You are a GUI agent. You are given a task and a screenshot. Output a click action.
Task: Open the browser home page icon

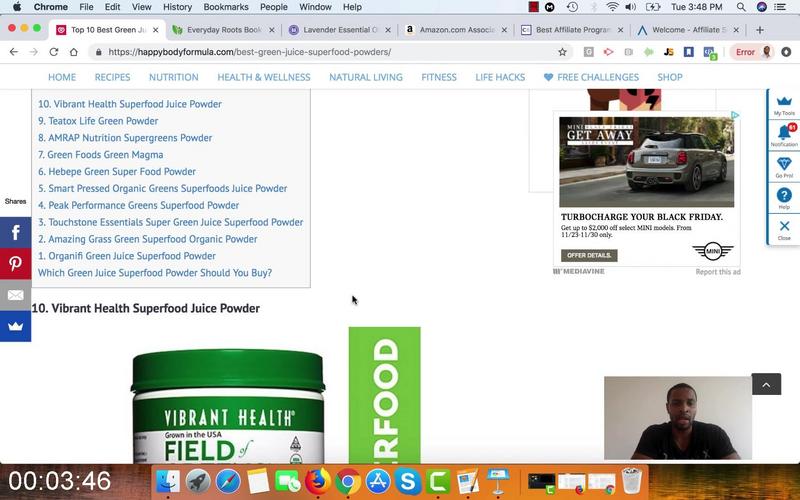click(73, 52)
